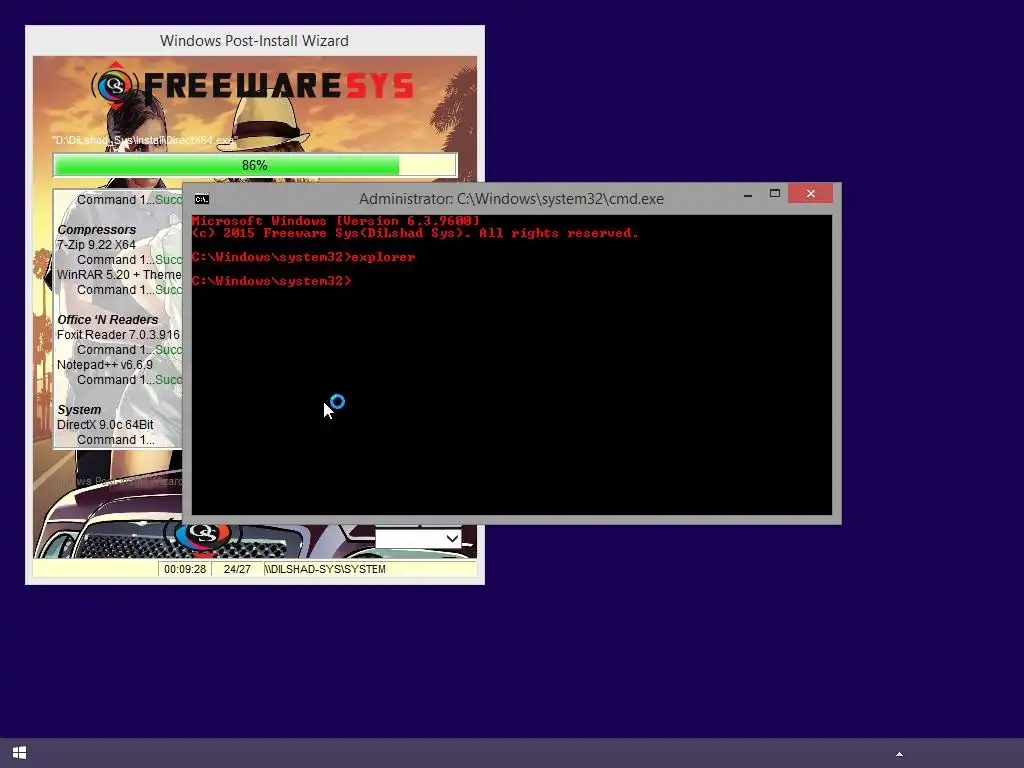Click the cmd.exe window title bar text

tap(511, 199)
